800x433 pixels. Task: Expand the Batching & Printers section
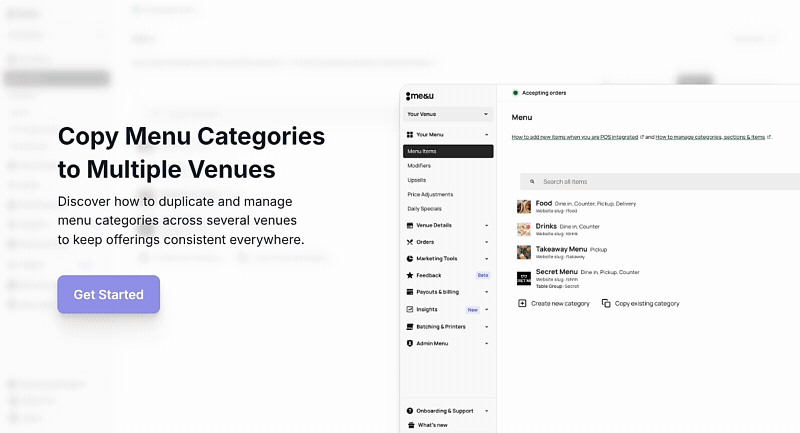pos(486,327)
